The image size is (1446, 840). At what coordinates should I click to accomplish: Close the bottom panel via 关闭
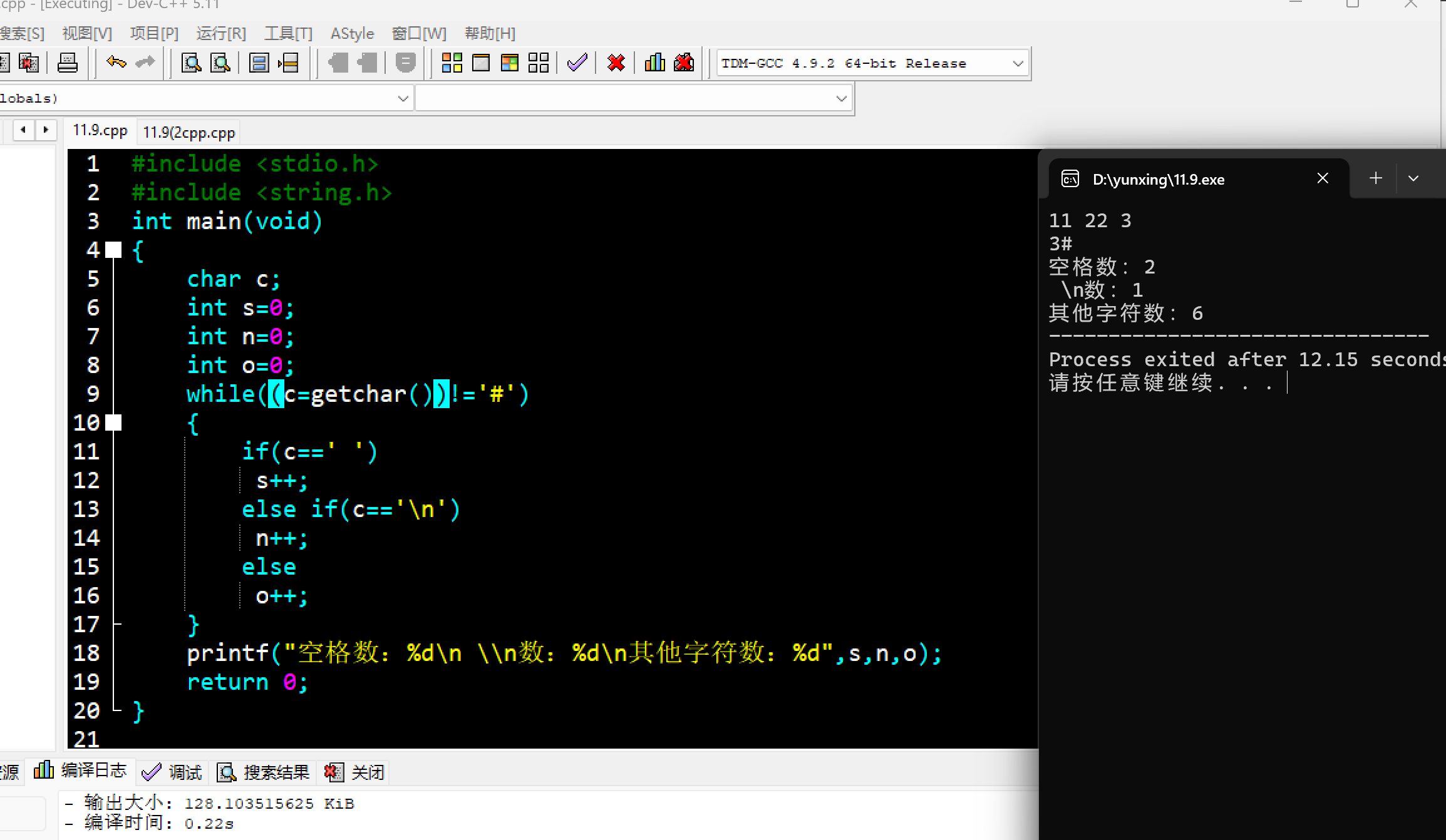(x=354, y=772)
